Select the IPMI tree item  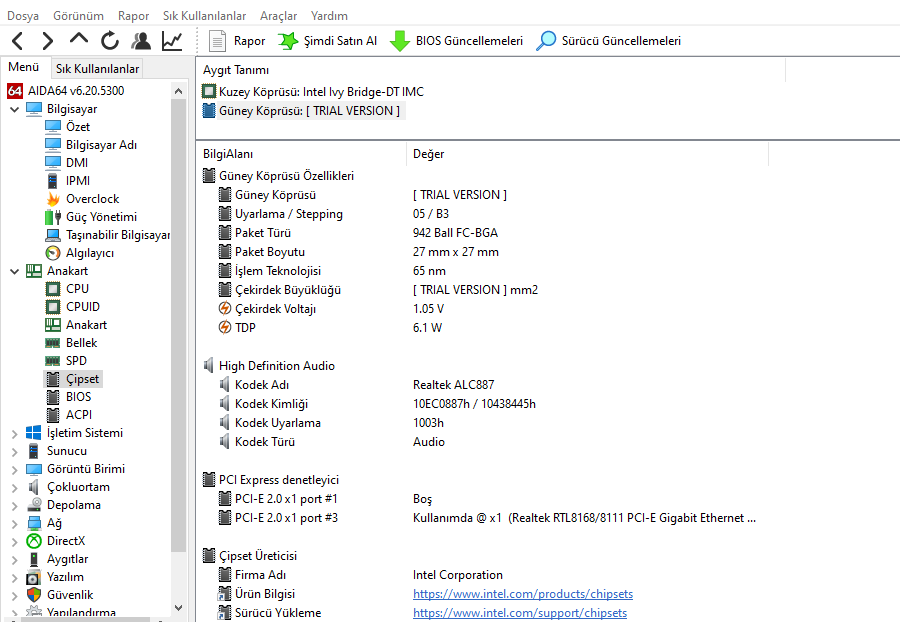tap(77, 181)
